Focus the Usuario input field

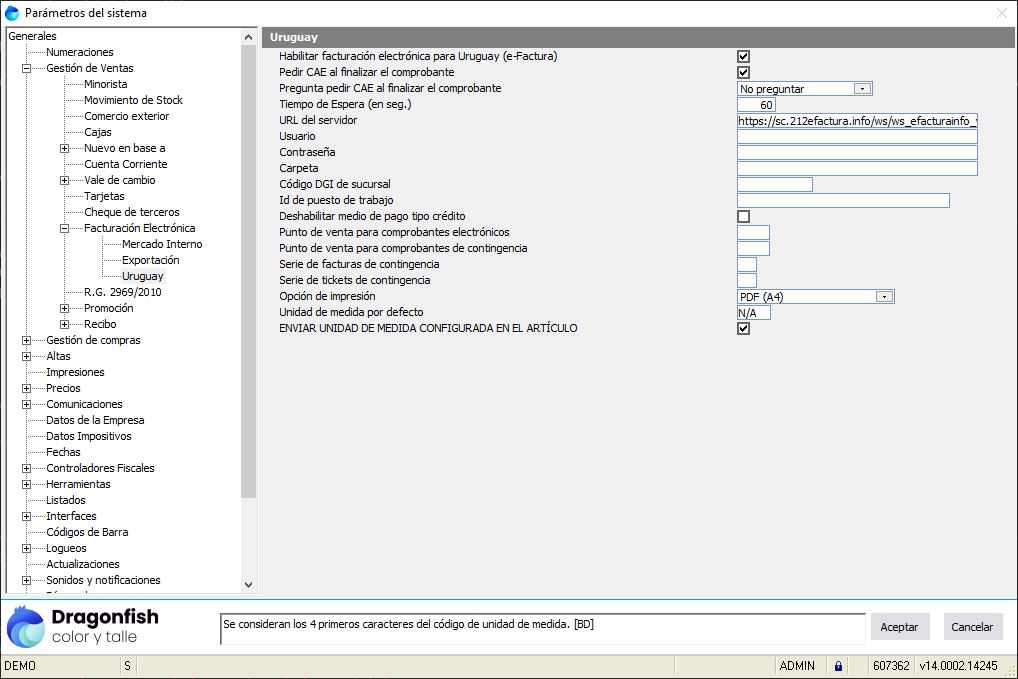pyautogui.click(x=857, y=136)
